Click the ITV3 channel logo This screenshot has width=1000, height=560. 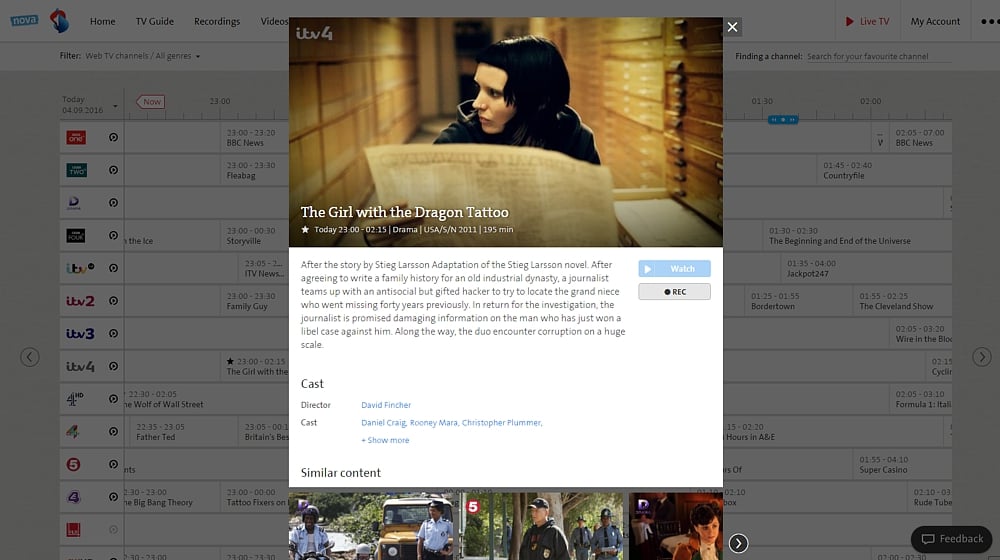click(80, 334)
